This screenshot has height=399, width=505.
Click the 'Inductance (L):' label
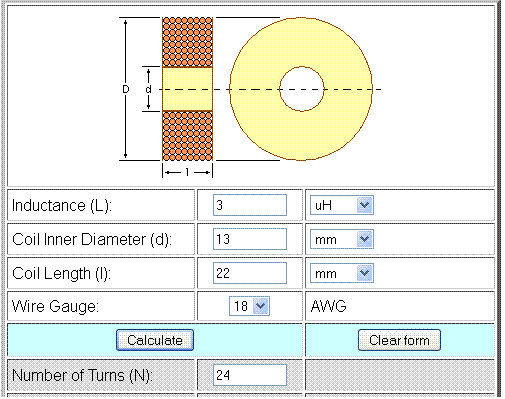coord(62,205)
